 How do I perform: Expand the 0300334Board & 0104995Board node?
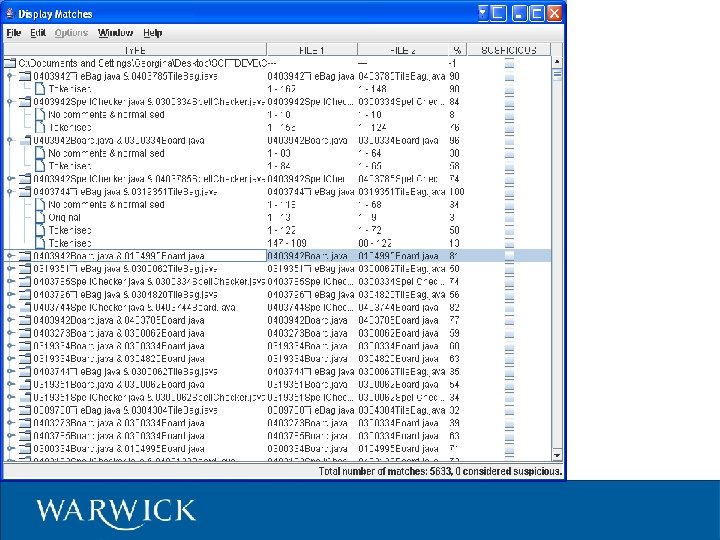click(x=10, y=449)
